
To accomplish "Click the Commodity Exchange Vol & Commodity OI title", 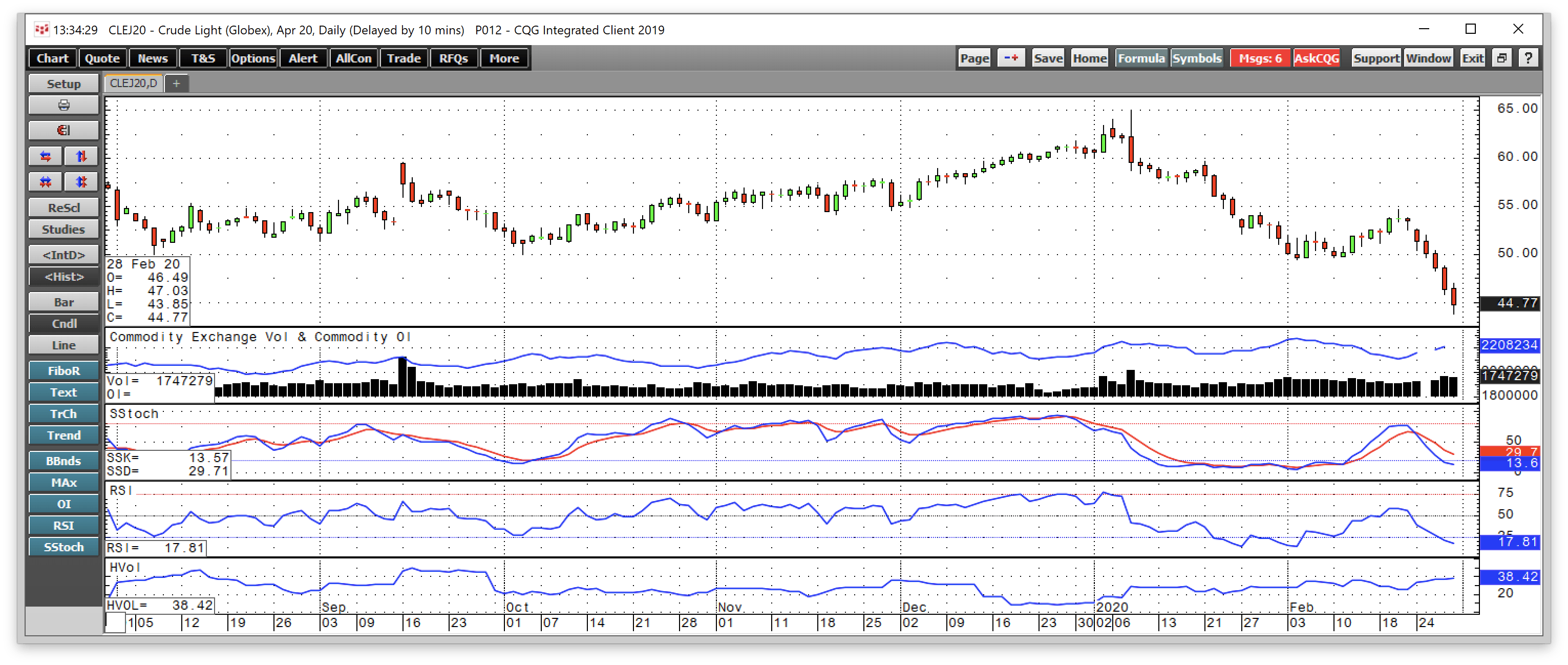I will click(x=261, y=337).
